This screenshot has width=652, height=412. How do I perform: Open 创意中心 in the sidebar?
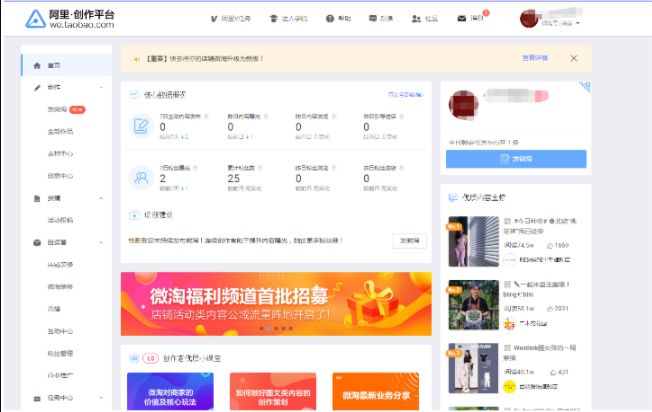[60, 176]
